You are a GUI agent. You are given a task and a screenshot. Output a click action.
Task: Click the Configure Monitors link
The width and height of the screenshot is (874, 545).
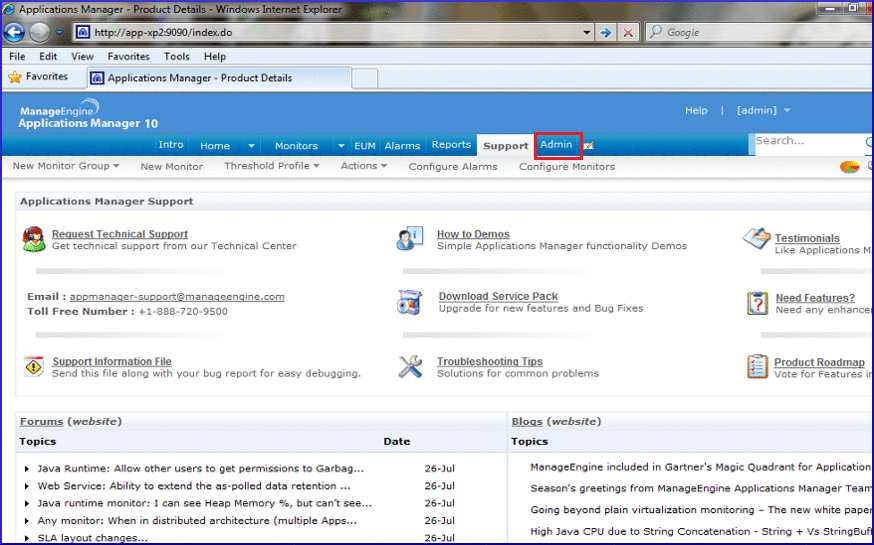click(567, 166)
